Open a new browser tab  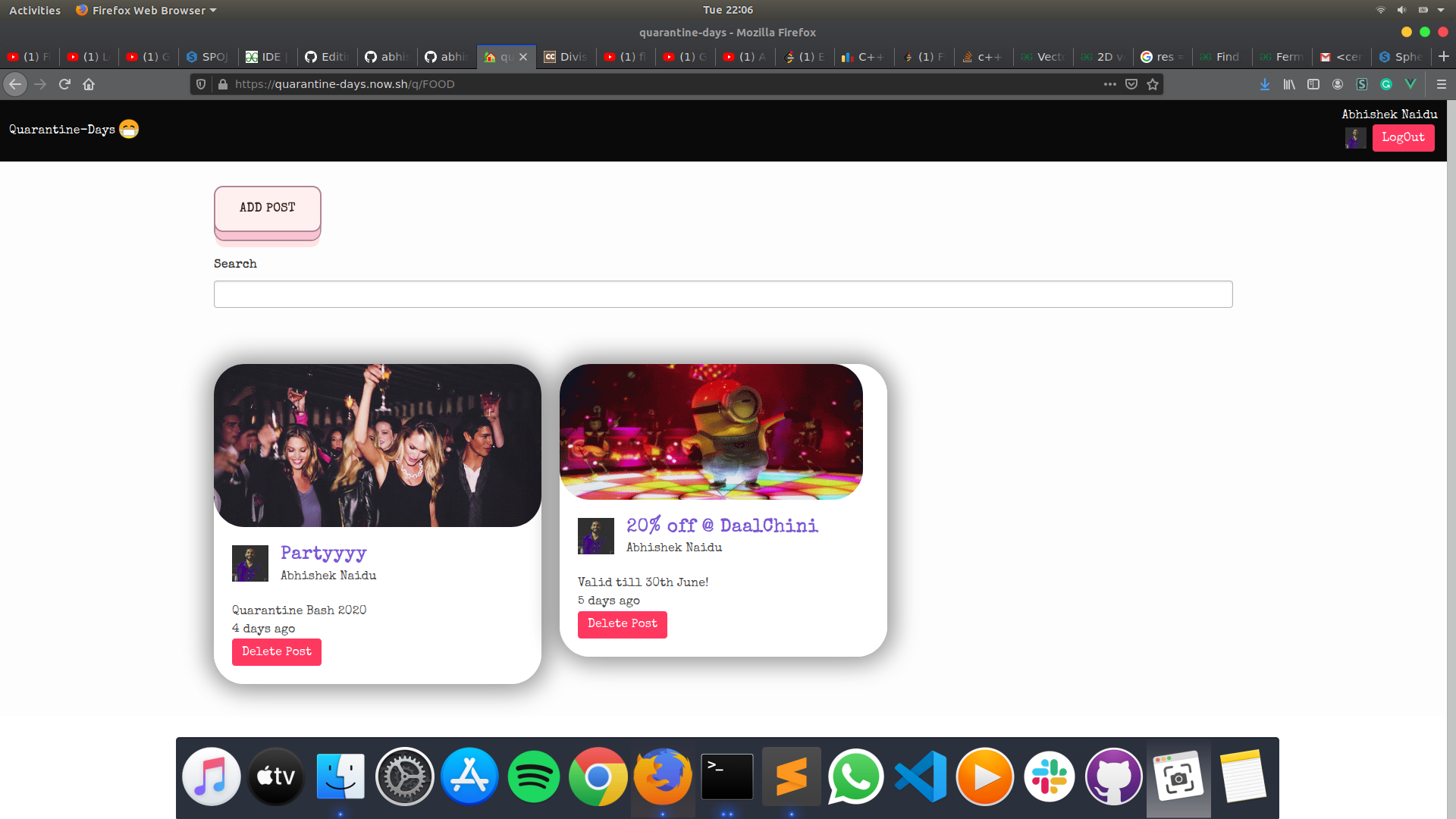click(1443, 57)
